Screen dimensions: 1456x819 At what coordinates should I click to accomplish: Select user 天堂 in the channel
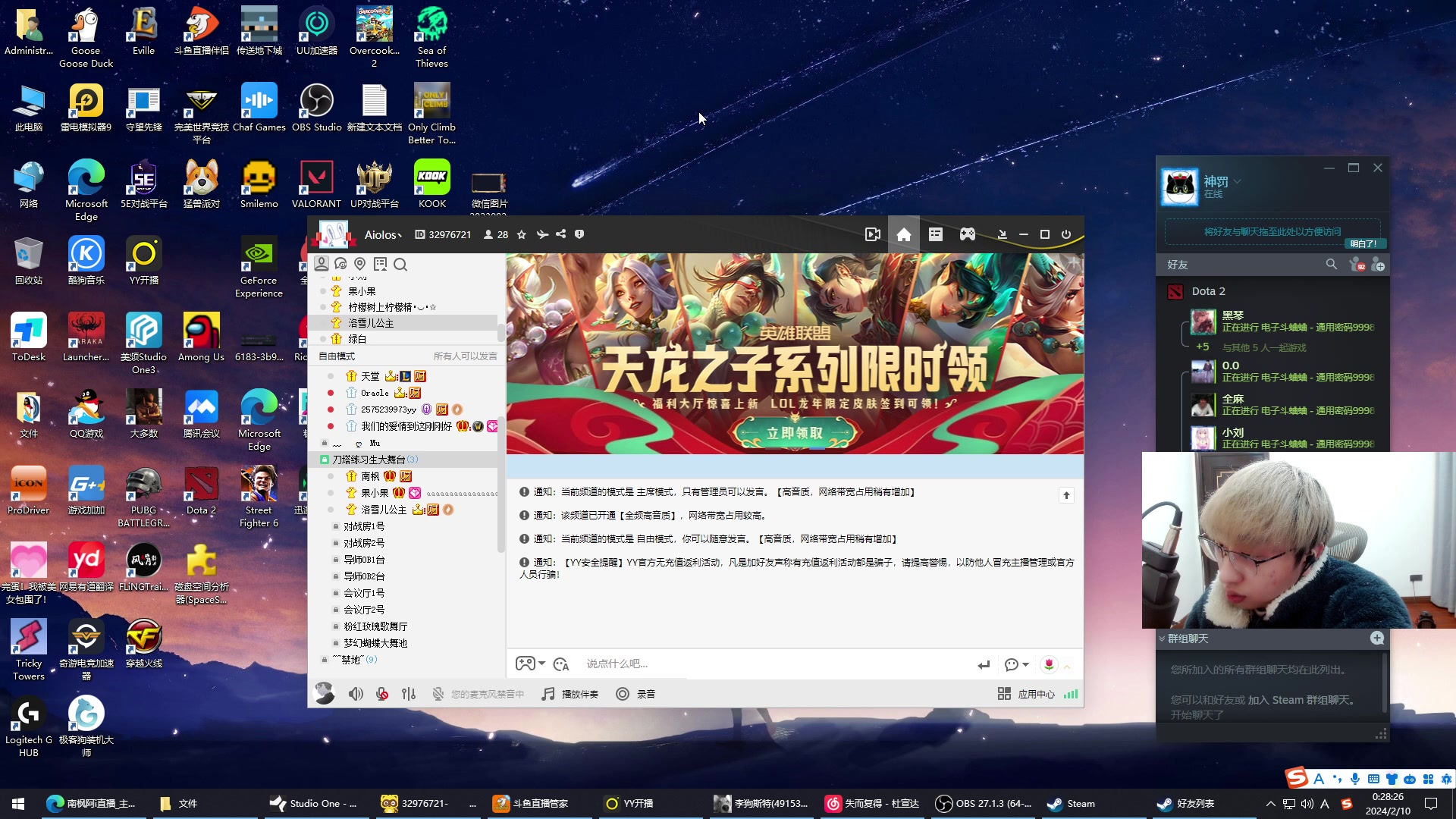point(370,376)
